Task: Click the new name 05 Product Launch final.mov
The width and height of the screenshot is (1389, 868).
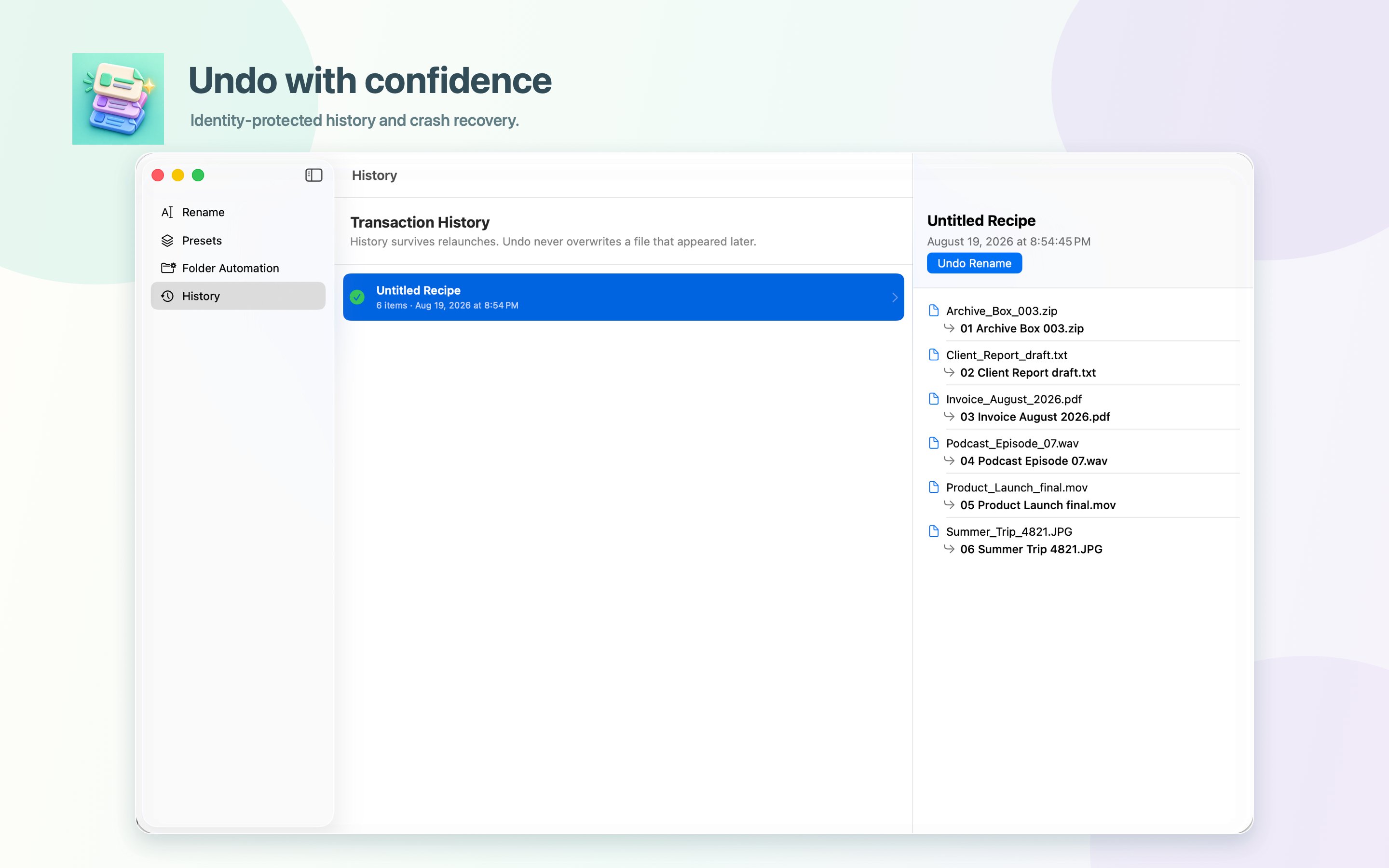Action: click(1038, 505)
